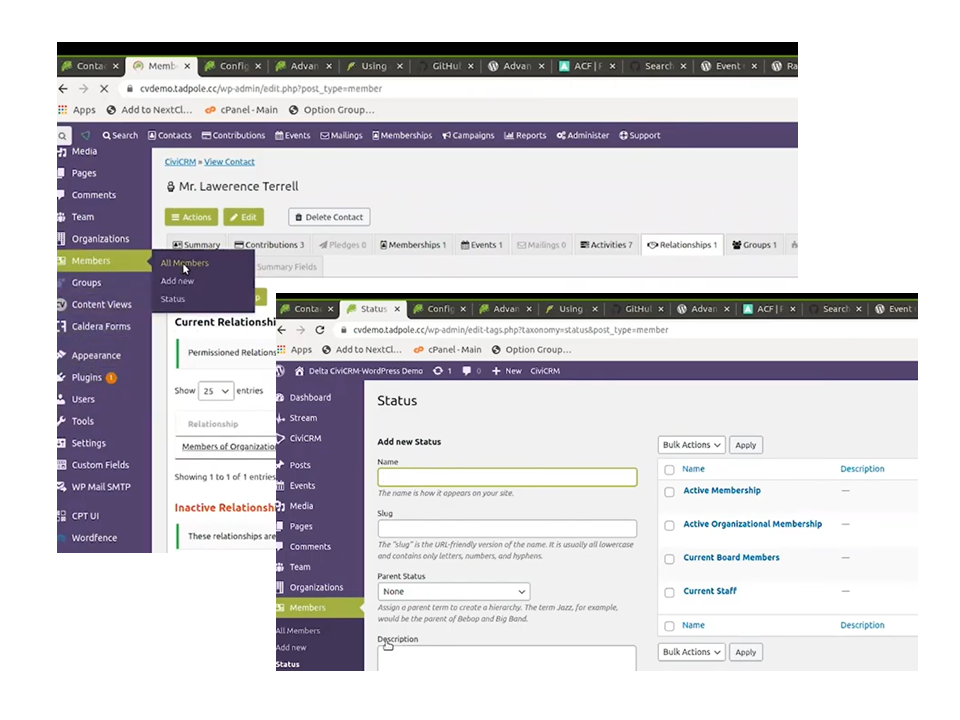The height and width of the screenshot is (720, 960).
Task: Click the green Edit contact button
Action: (x=244, y=217)
